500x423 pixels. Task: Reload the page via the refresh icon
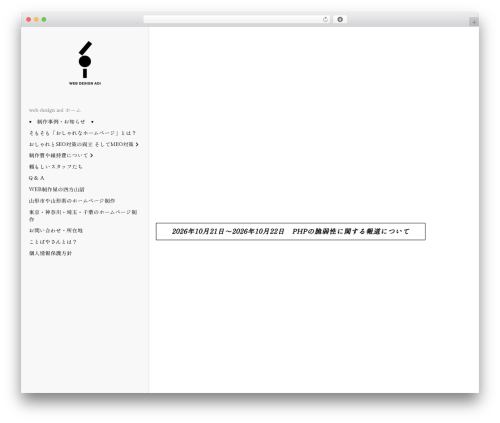tap(325, 20)
